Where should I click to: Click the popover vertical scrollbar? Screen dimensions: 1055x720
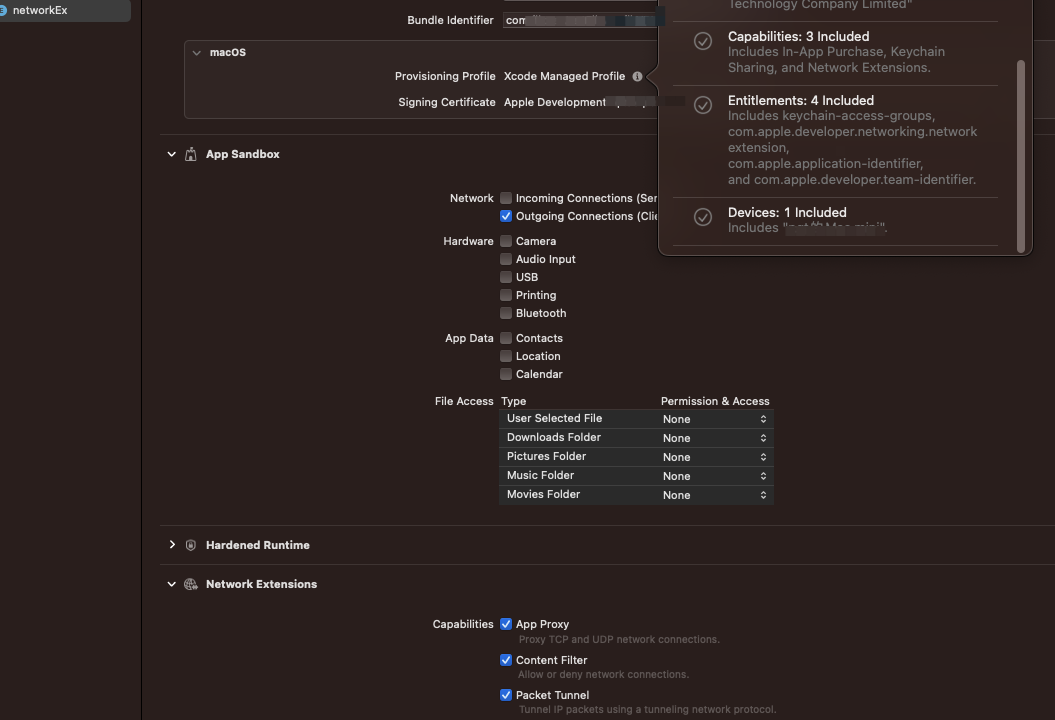point(1021,155)
